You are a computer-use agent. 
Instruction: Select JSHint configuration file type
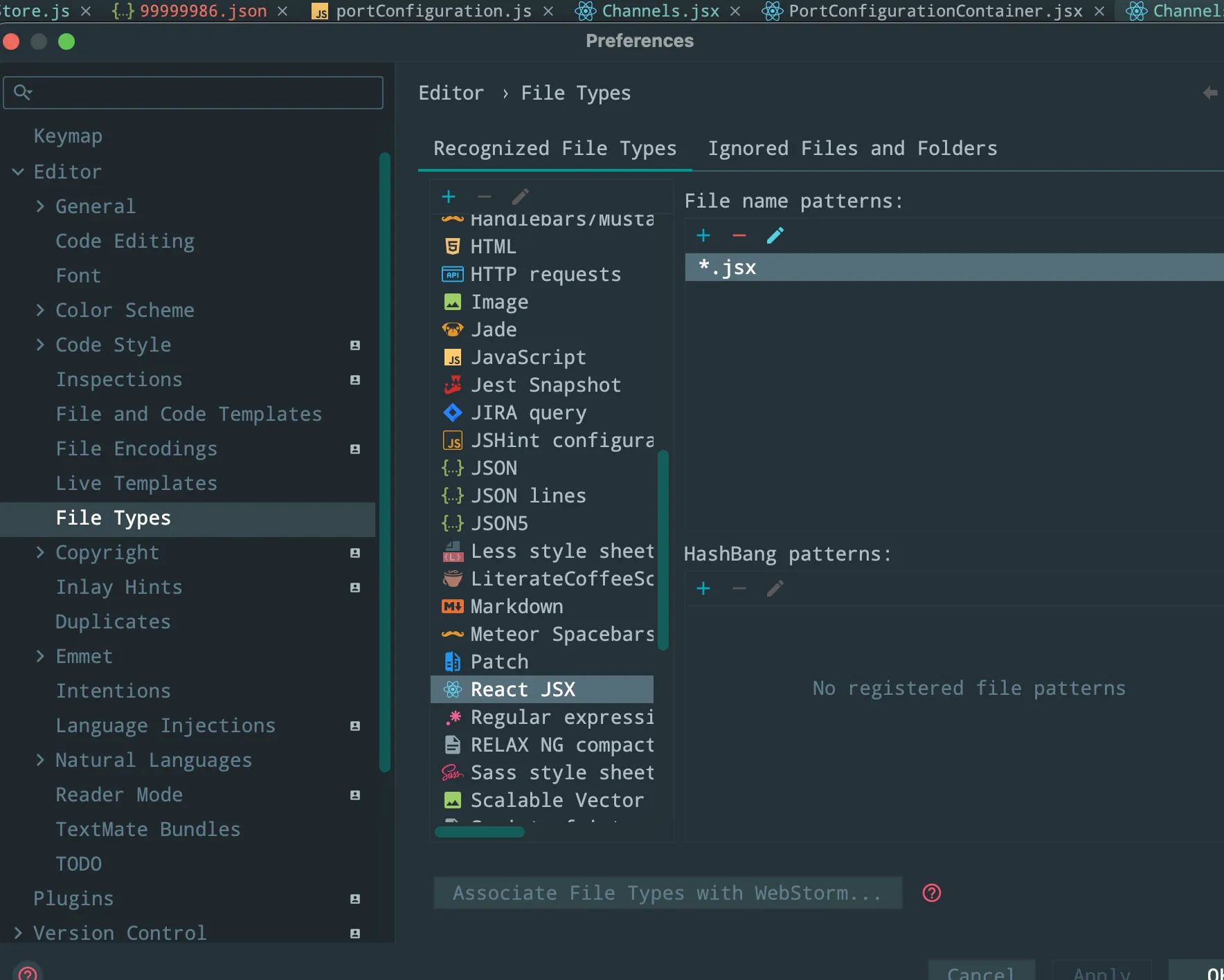click(542, 440)
